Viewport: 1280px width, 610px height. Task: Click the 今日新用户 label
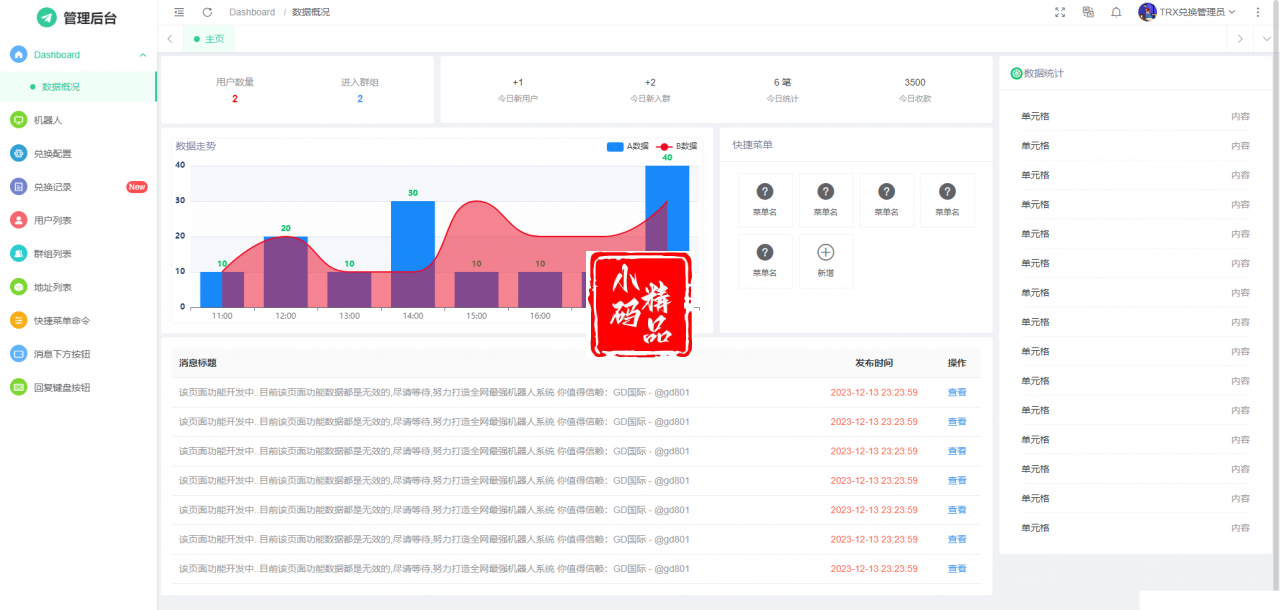click(518, 99)
